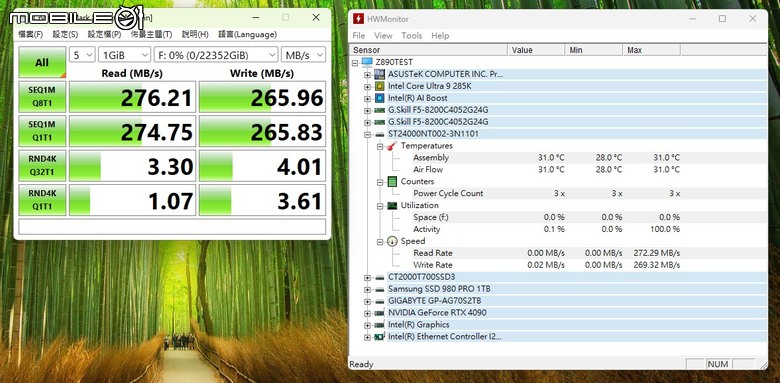Run the RND4K Q32T1 test

(42, 166)
